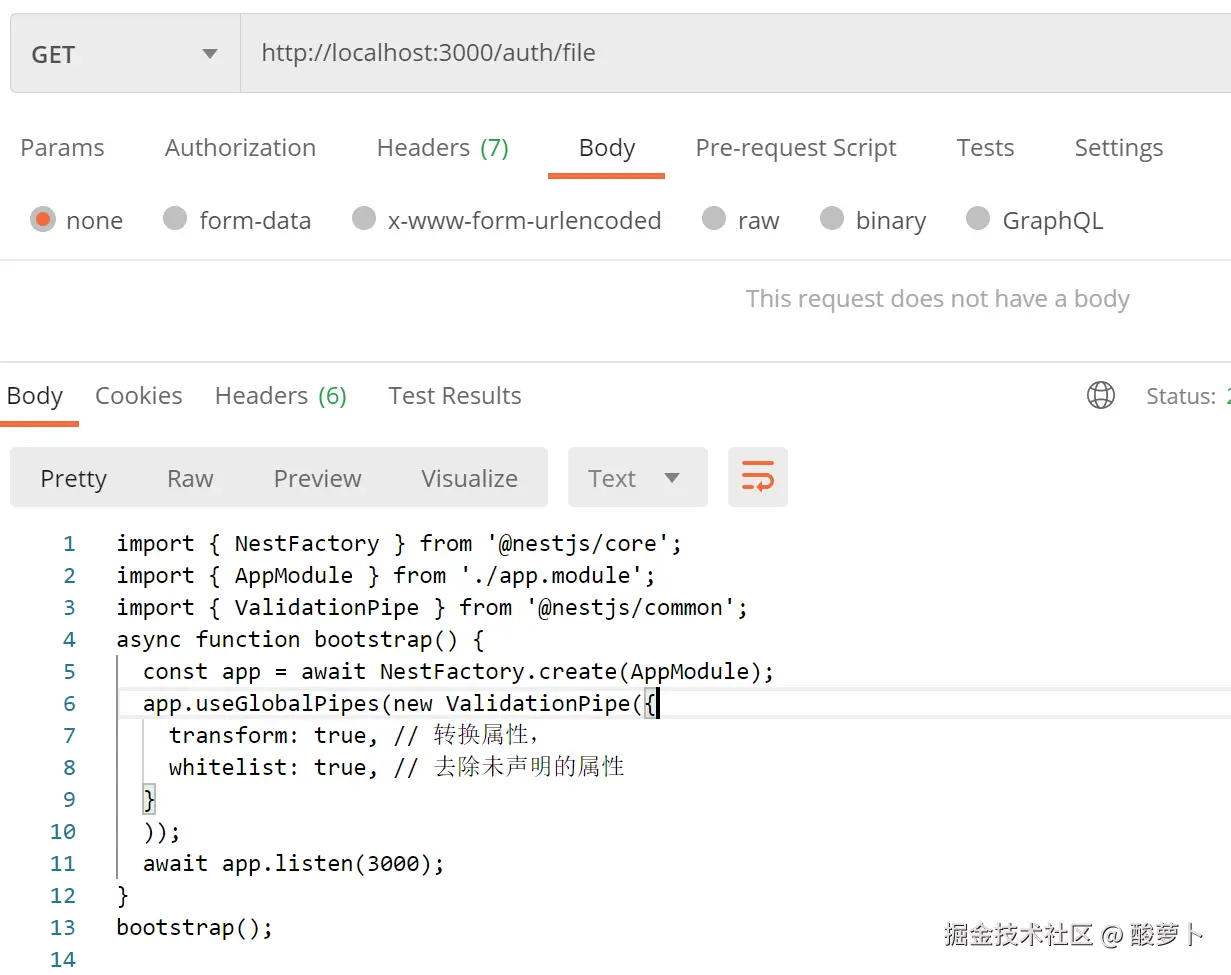Select the request Body tab
1231x975 pixels.
point(606,148)
